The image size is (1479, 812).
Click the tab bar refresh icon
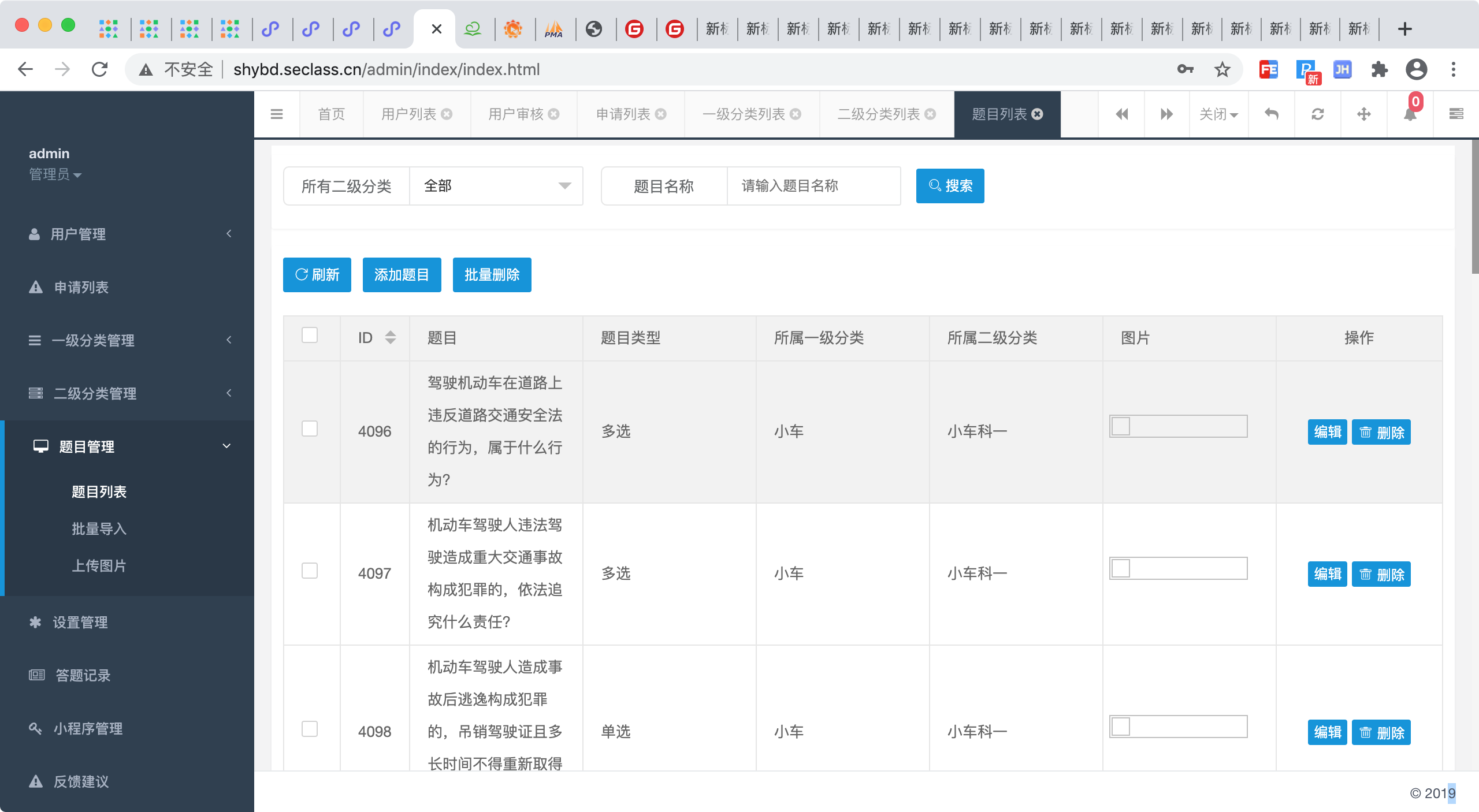point(1318,114)
